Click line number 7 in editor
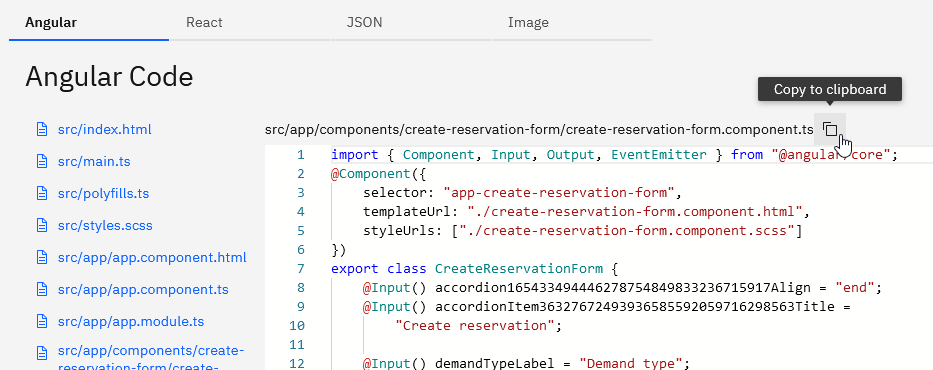Viewport: 933px width, 370px height. (300, 268)
